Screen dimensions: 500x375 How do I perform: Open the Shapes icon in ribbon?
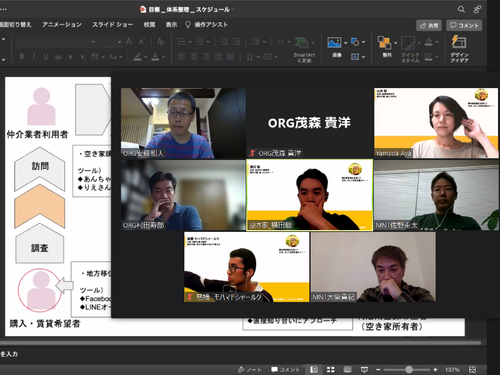[355, 42]
